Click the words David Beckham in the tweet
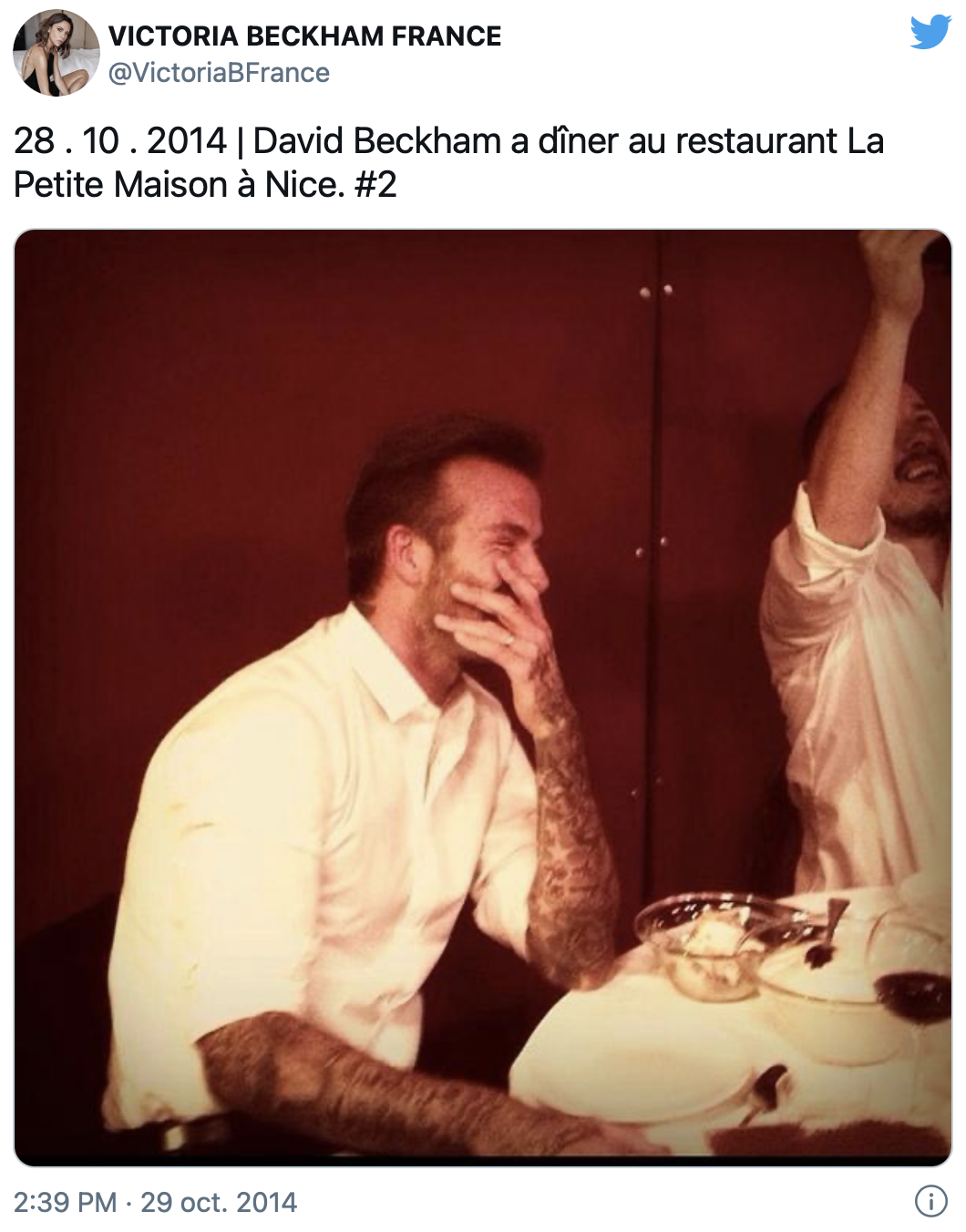The width and height of the screenshot is (966, 1232). coord(377,141)
